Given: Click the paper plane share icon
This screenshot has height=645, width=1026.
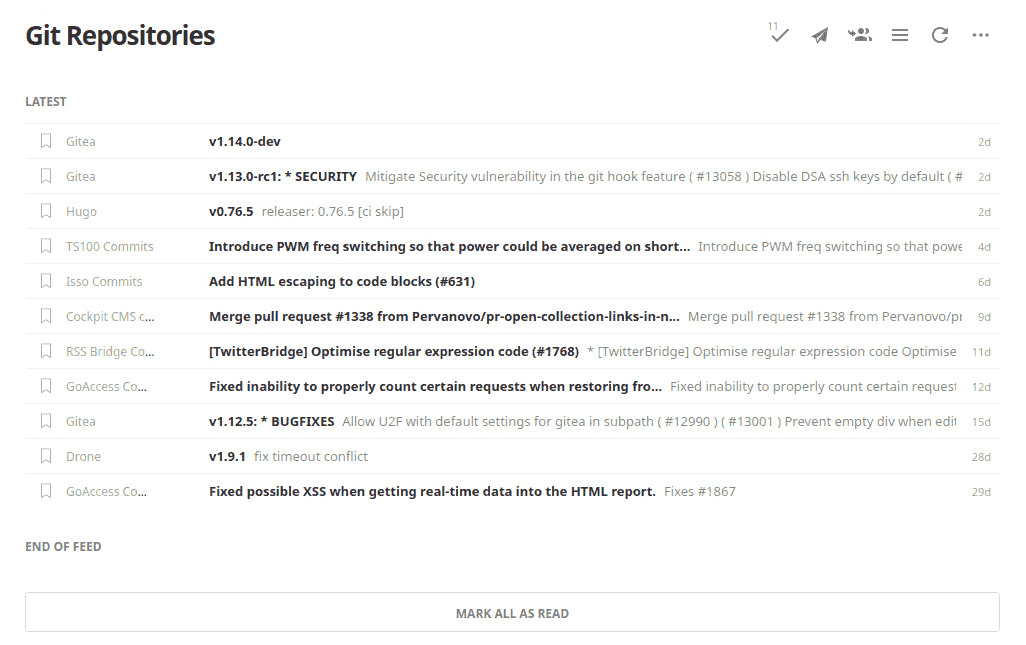Looking at the screenshot, I should [x=820, y=35].
